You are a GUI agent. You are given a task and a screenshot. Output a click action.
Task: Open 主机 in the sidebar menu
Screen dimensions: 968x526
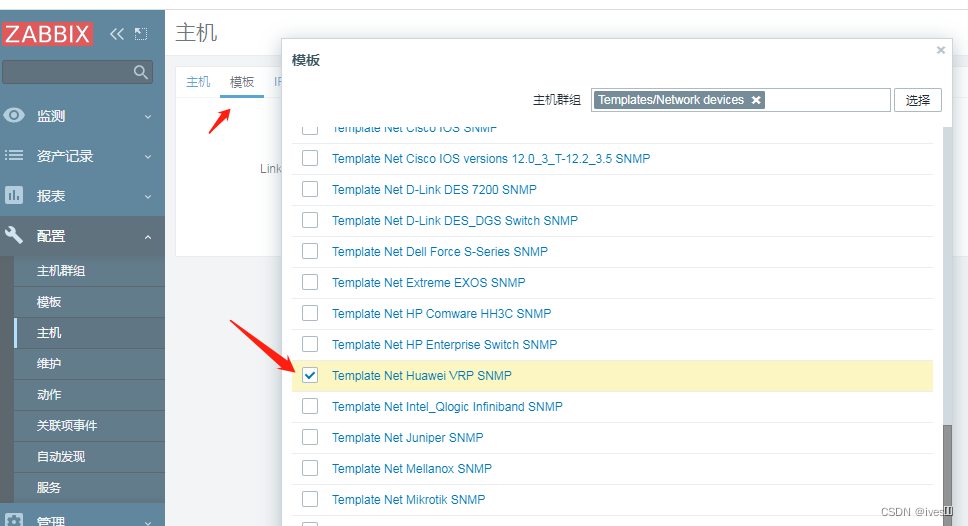point(49,333)
